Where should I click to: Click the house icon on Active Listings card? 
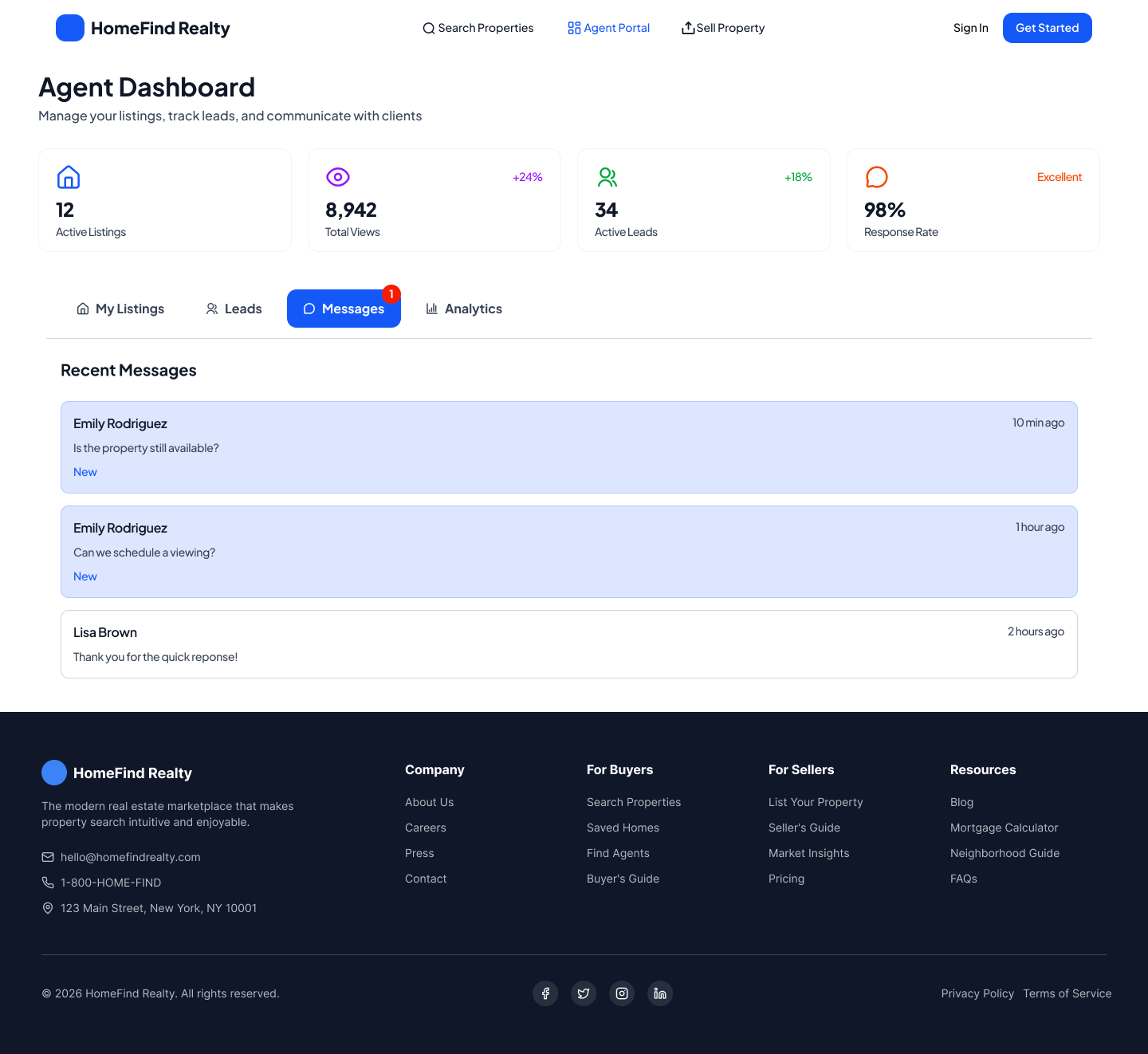tap(69, 177)
